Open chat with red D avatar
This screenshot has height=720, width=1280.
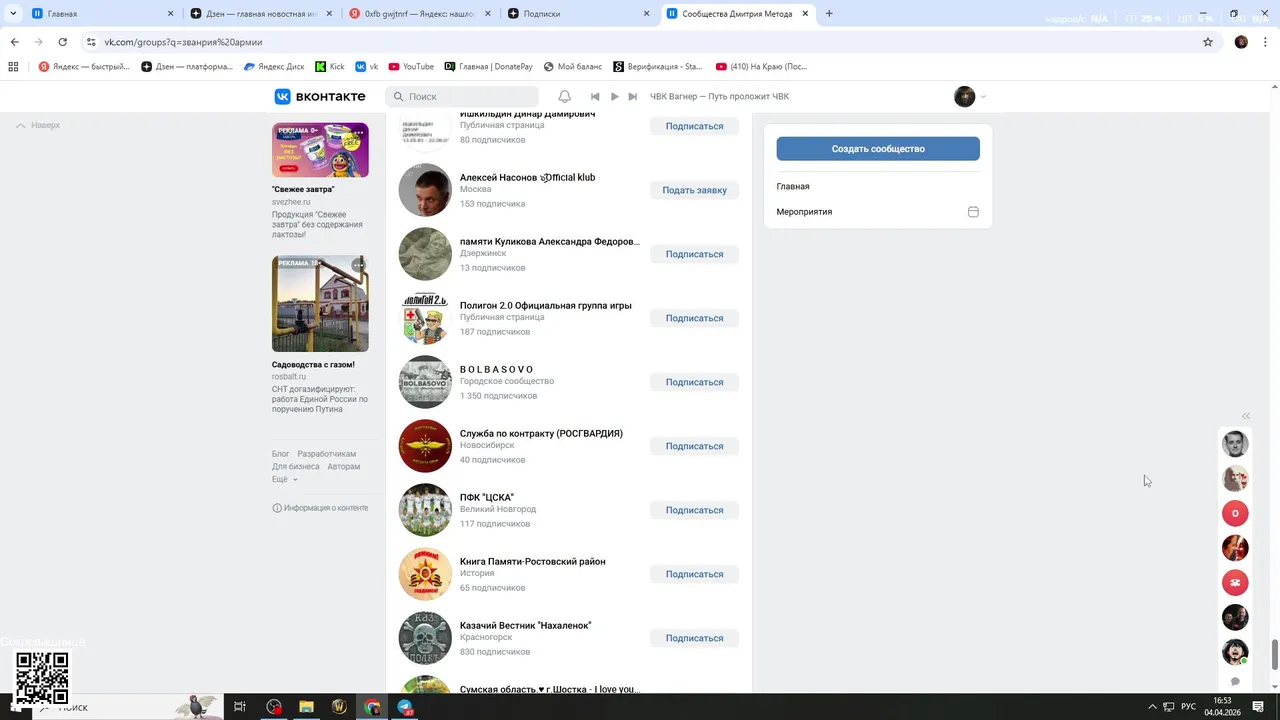pyautogui.click(x=1235, y=513)
